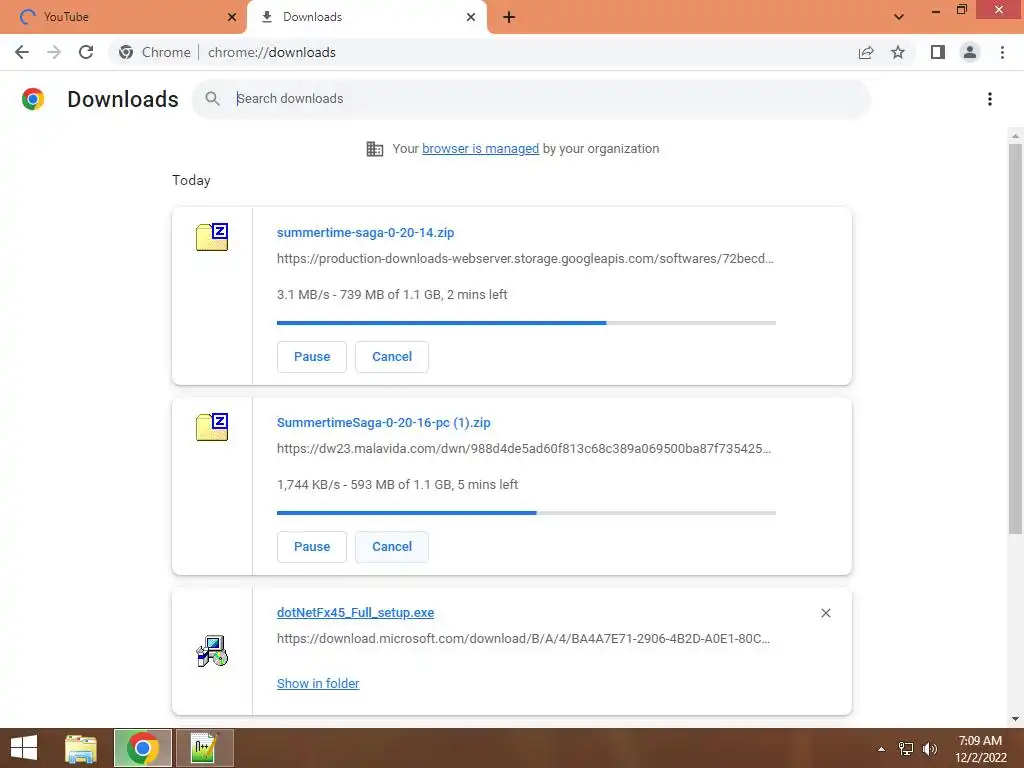Image resolution: width=1024 pixels, height=768 pixels.
Task: Open the network tray icon
Action: pos(906,749)
